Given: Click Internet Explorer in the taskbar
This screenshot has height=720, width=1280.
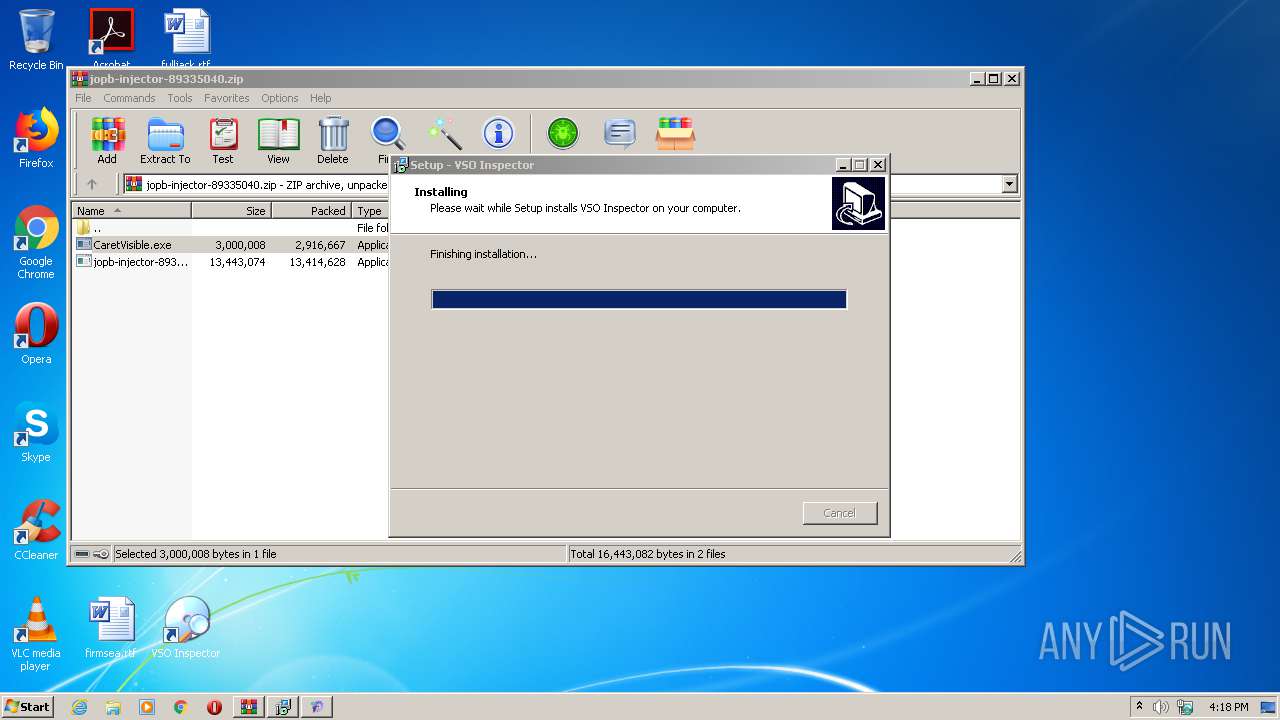Looking at the screenshot, I should tap(79, 707).
